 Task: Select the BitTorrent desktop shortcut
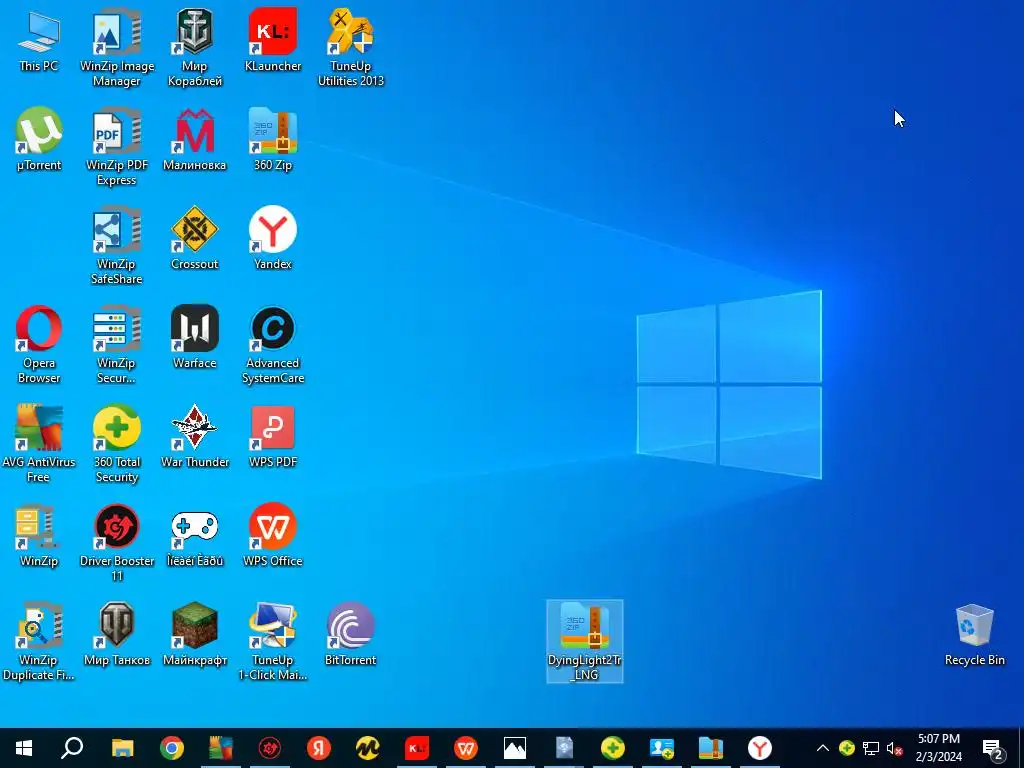[351, 635]
